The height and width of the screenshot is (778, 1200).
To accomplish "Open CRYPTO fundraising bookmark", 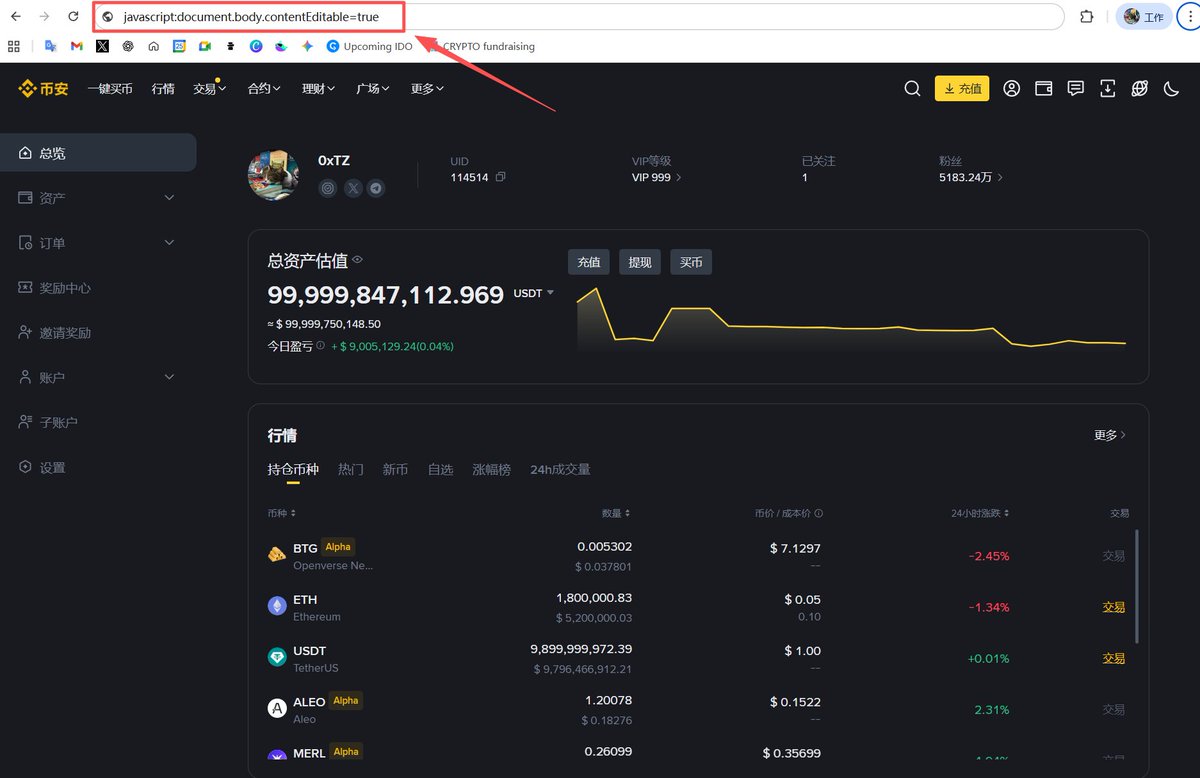I will [480, 46].
